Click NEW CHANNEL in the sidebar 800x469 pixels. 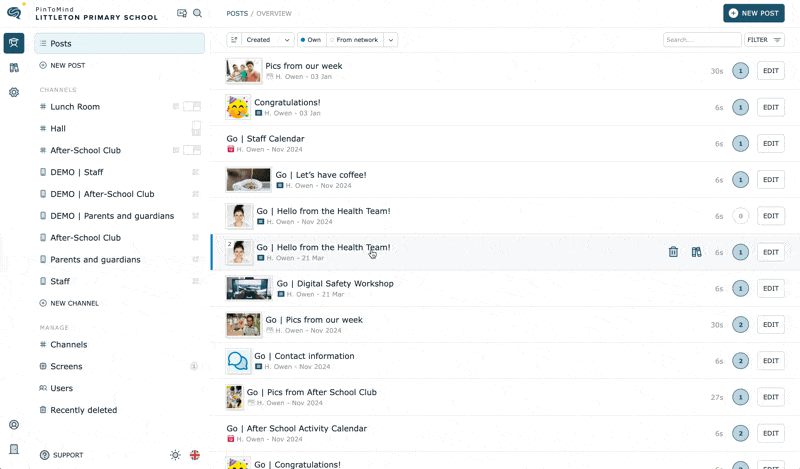[x=69, y=303]
